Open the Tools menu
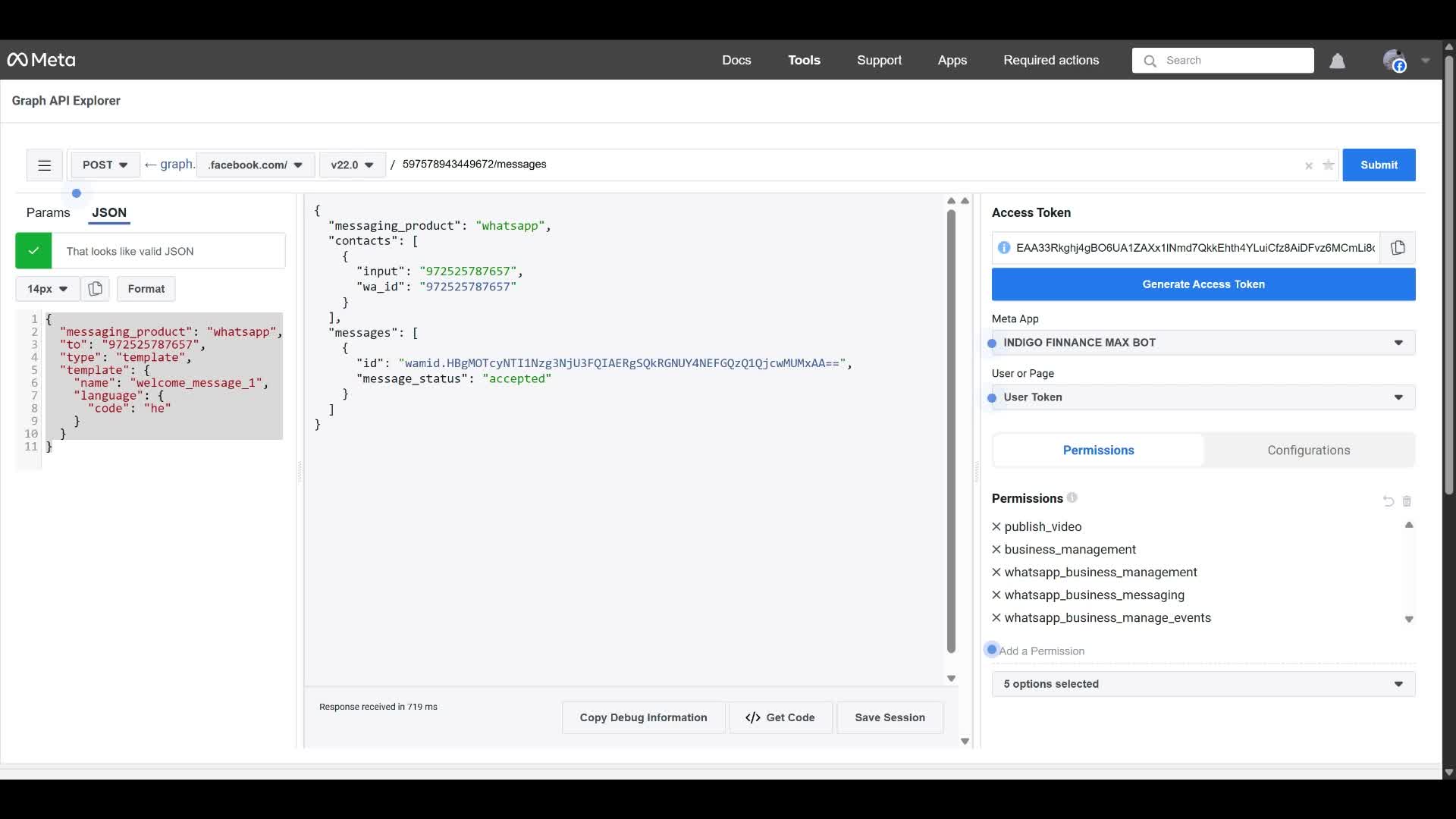This screenshot has height=819, width=1456. [x=804, y=60]
